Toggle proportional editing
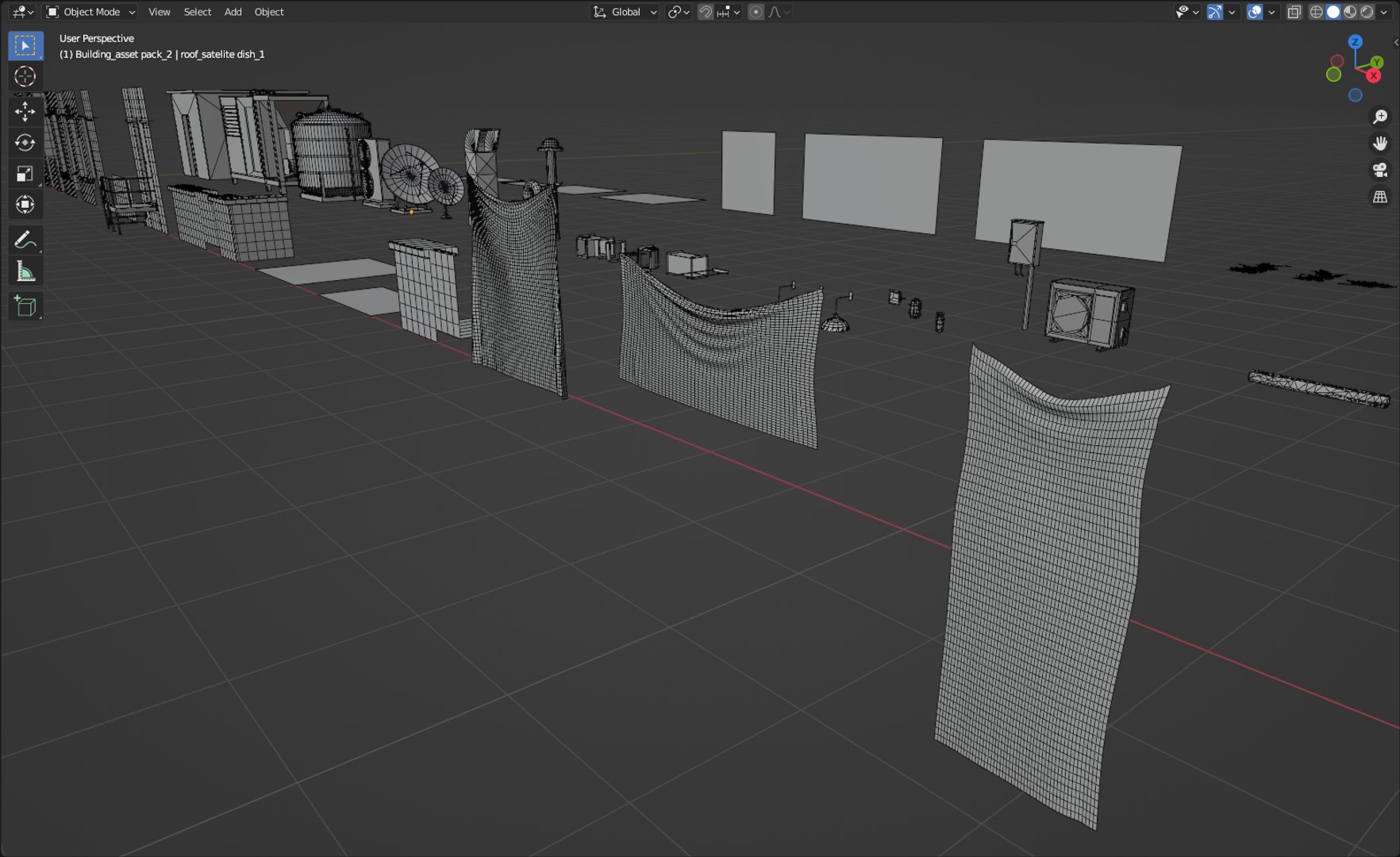This screenshot has width=1400, height=857. tap(756, 12)
